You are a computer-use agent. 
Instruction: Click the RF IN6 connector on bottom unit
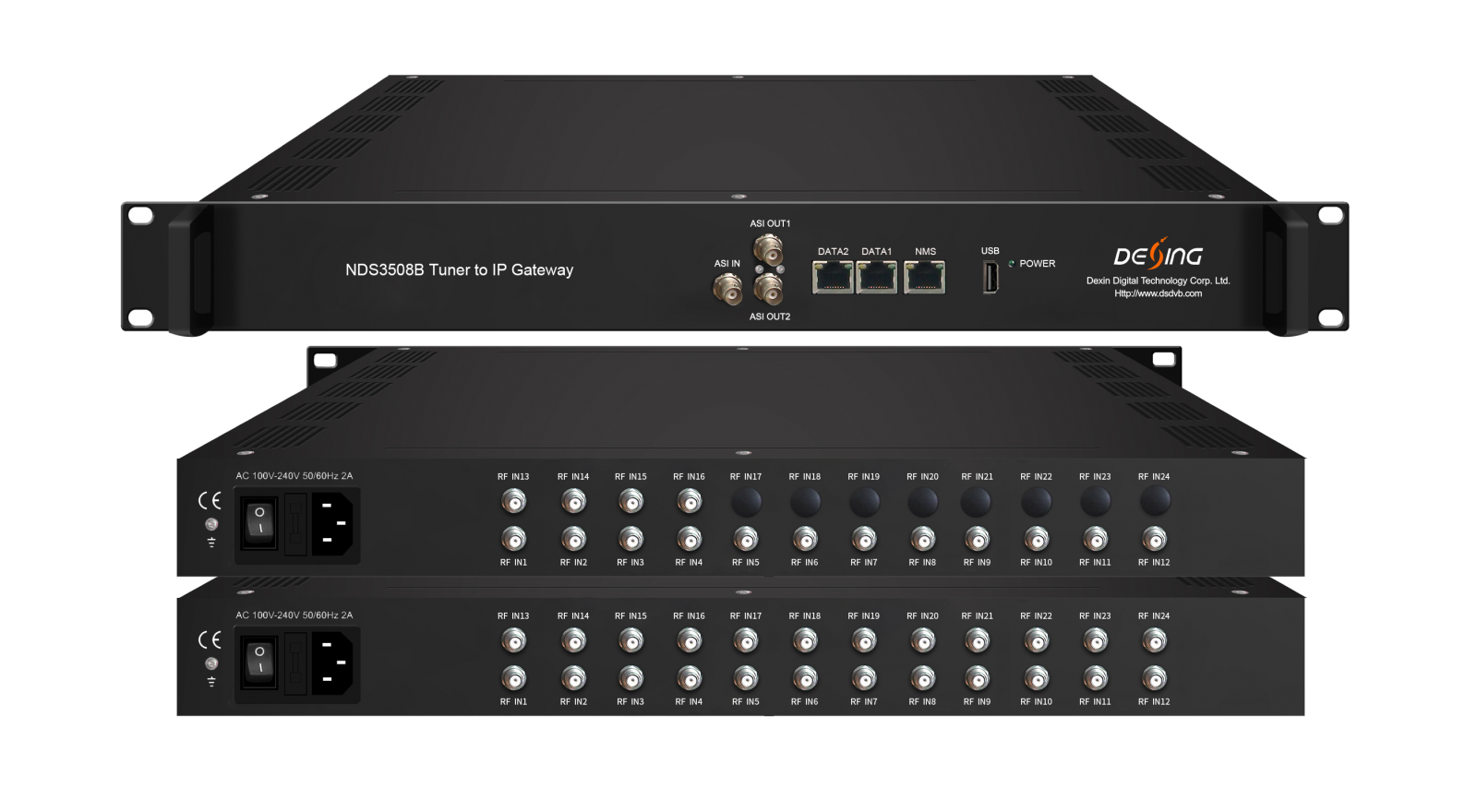pyautogui.click(x=805, y=678)
